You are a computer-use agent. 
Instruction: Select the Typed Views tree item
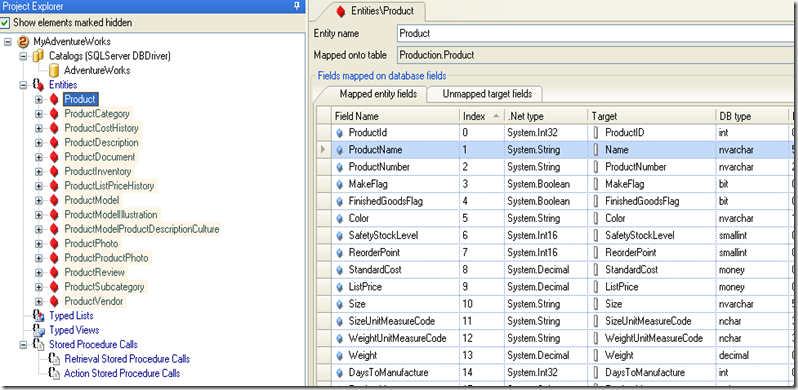click(x=74, y=330)
